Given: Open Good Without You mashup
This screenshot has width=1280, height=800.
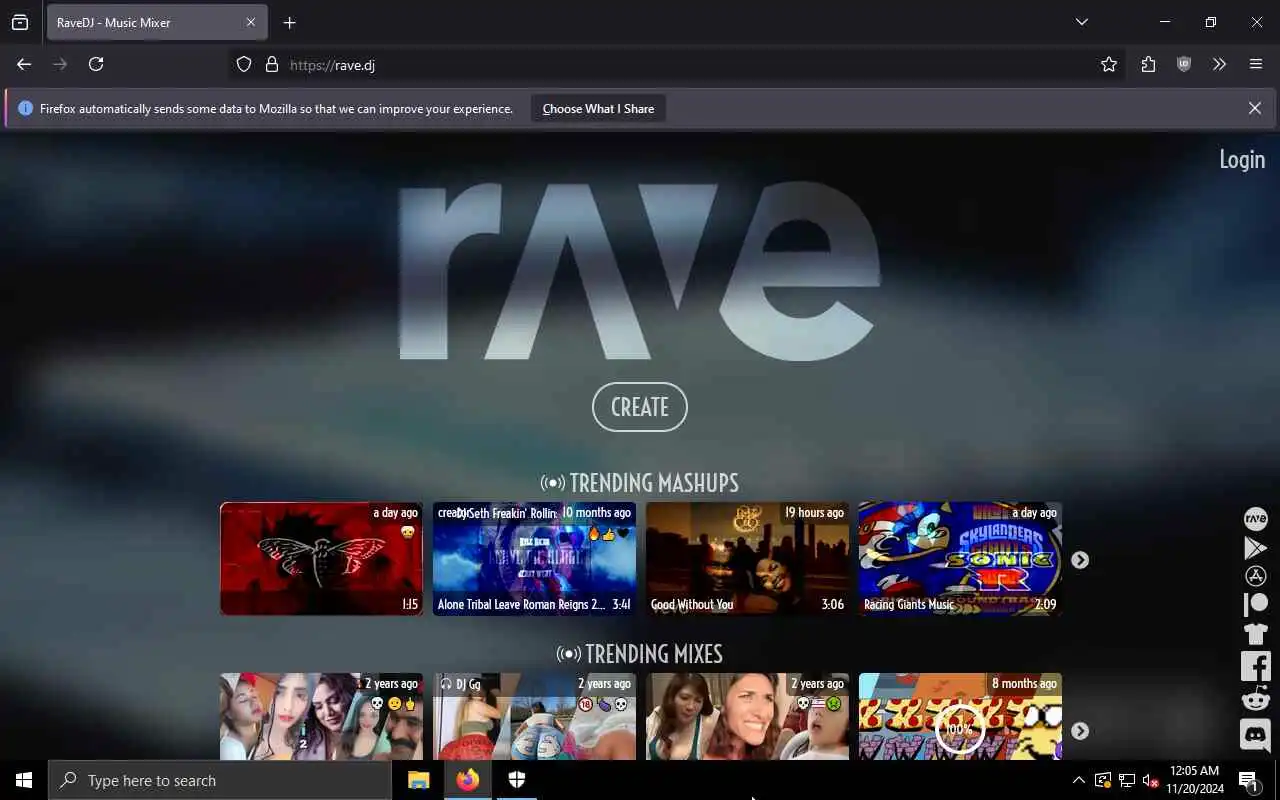Looking at the screenshot, I should coord(747,558).
